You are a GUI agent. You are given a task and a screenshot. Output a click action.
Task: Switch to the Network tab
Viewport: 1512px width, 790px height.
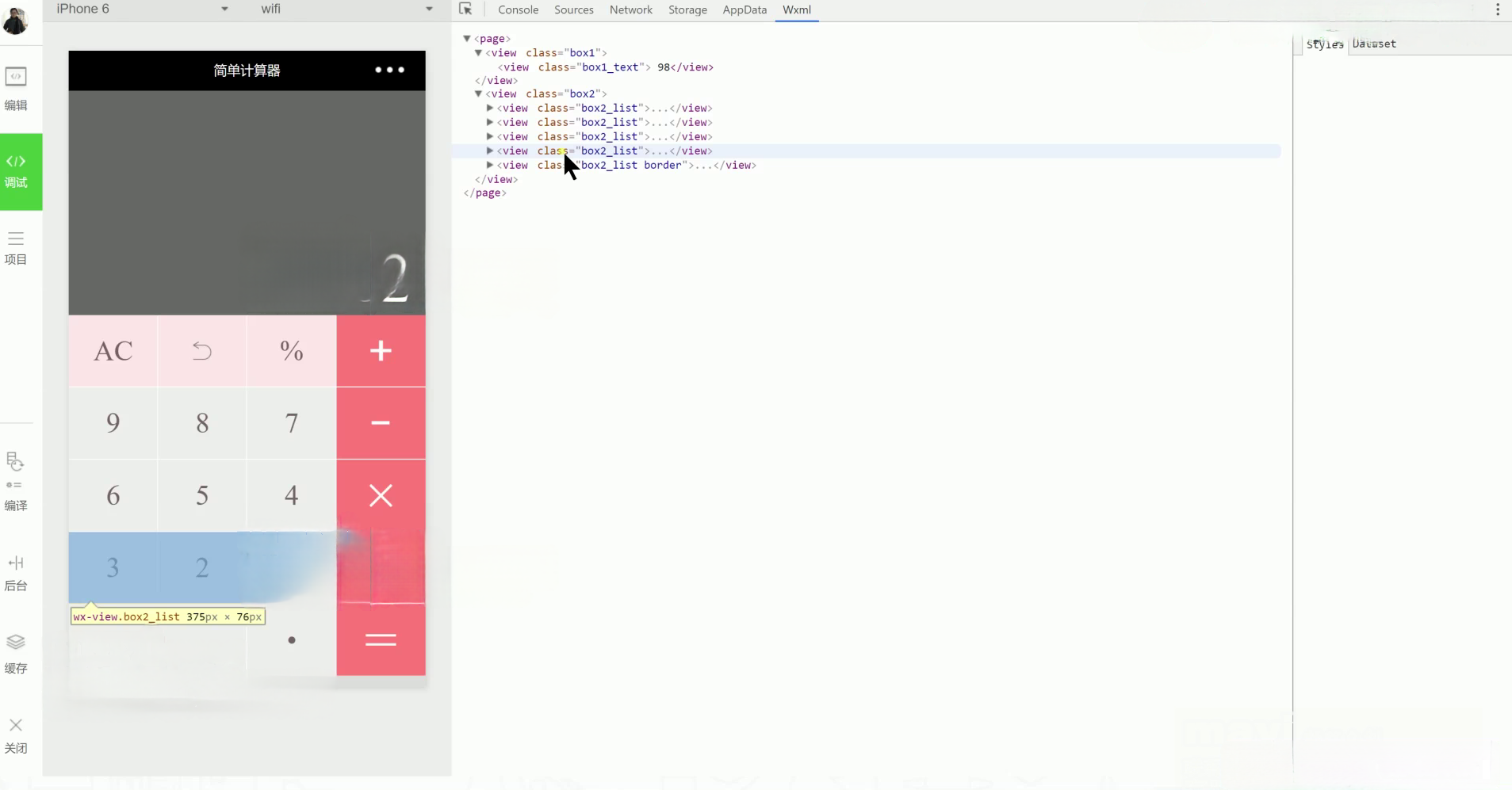[631, 10]
